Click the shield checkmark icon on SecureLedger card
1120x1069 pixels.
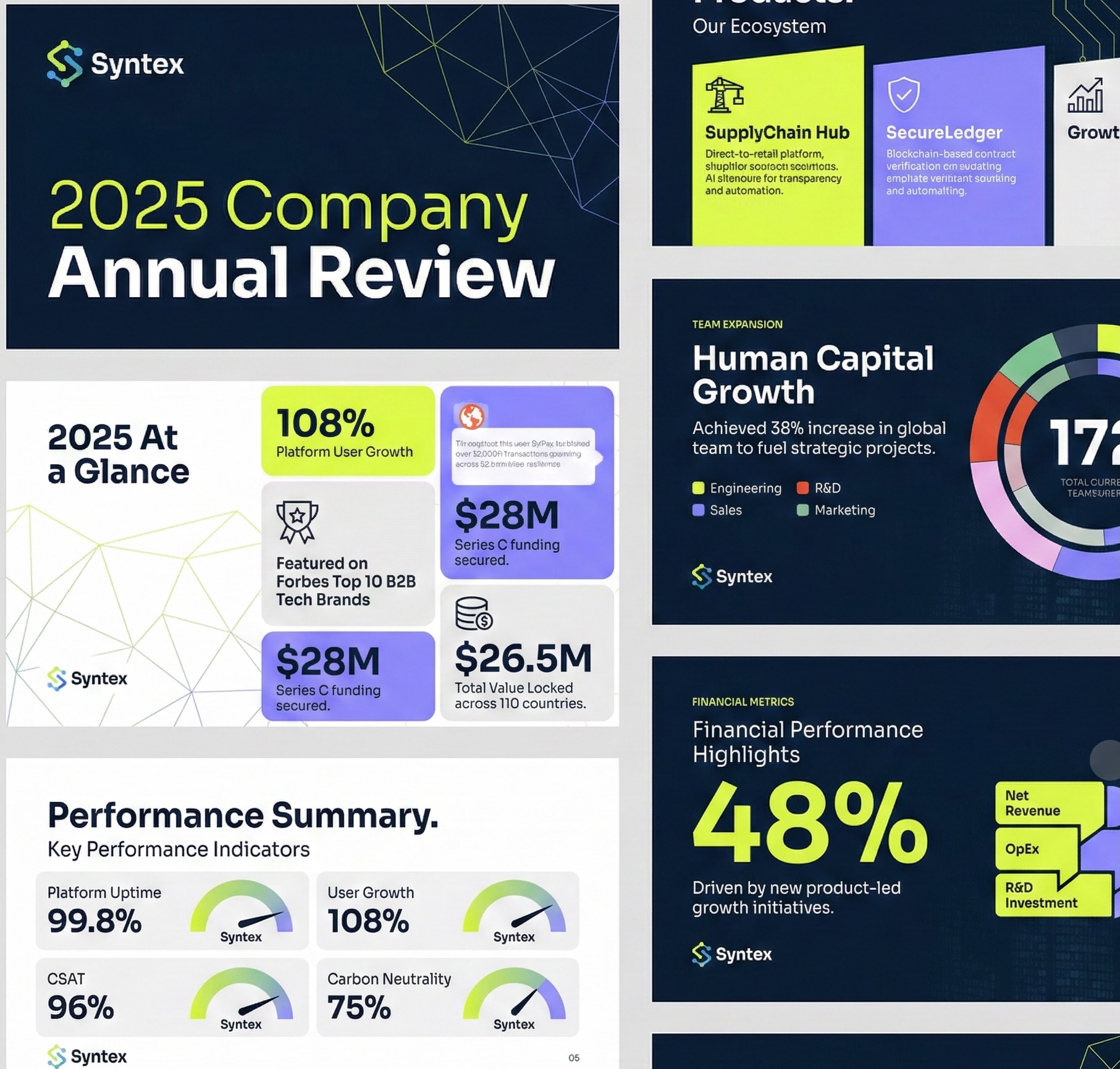click(903, 95)
